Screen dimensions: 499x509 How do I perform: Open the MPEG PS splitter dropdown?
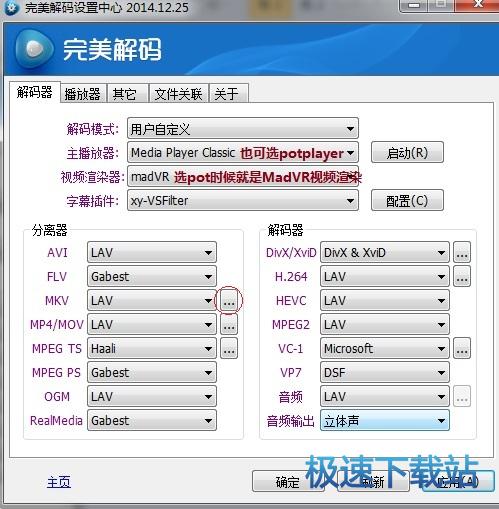point(152,373)
